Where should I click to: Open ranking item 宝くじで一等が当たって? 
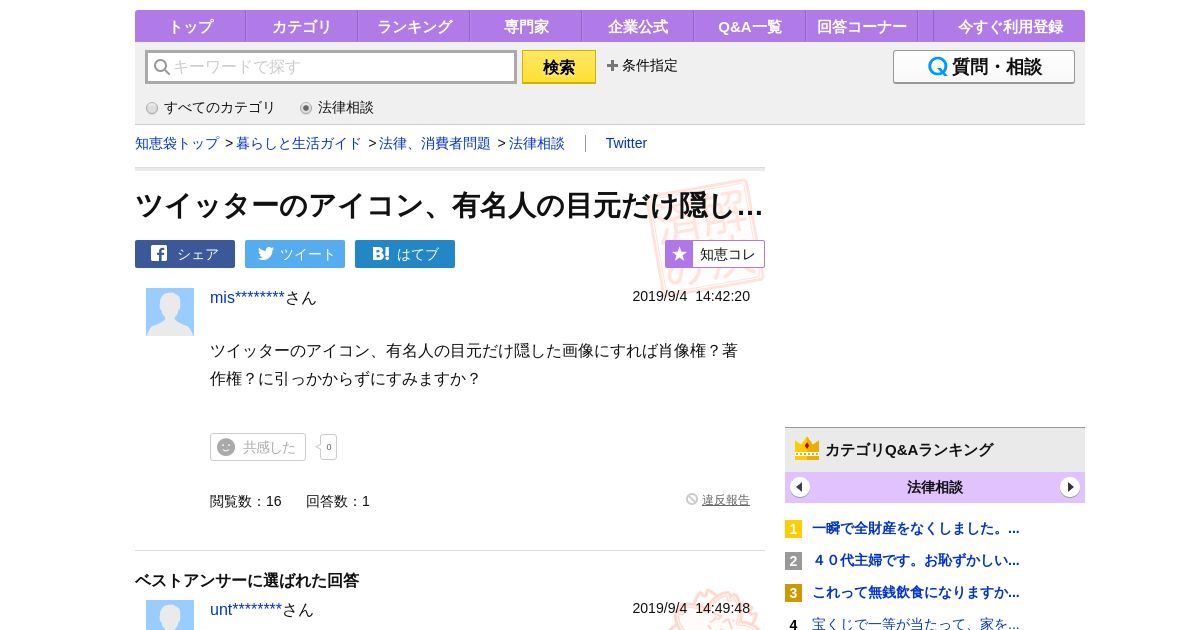point(916,624)
